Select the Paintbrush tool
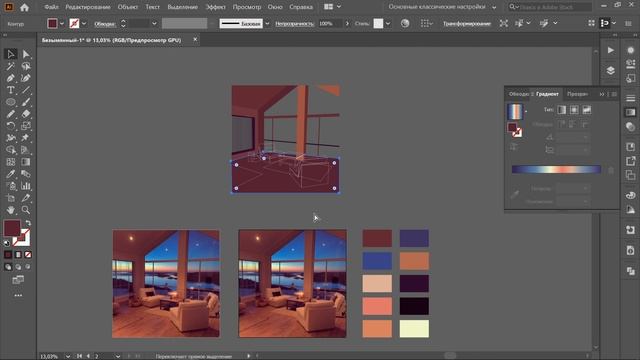The image size is (640, 360). [x=26, y=102]
